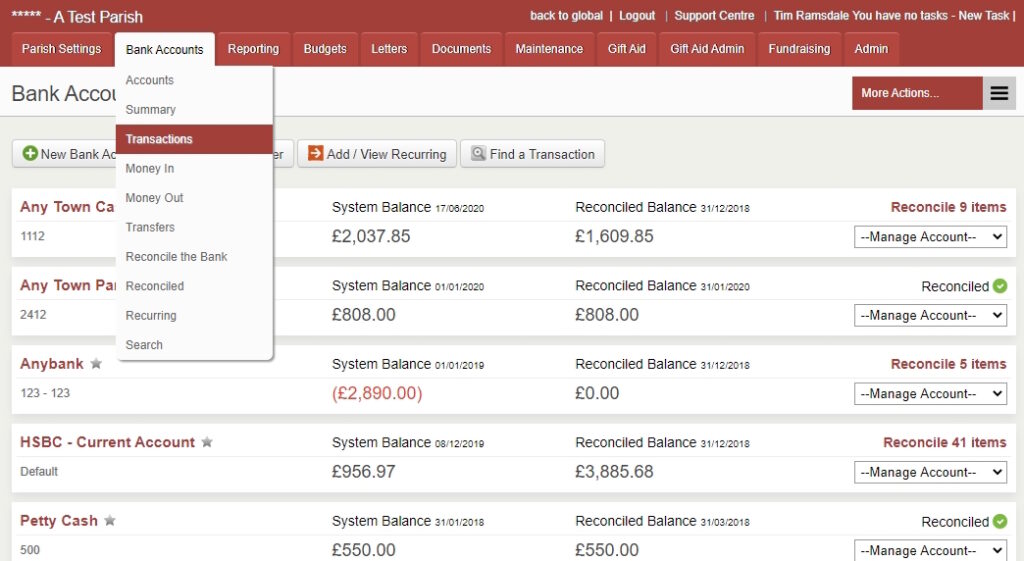Image resolution: width=1024 pixels, height=561 pixels.
Task: Click the Logout link in the header
Action: pos(637,16)
